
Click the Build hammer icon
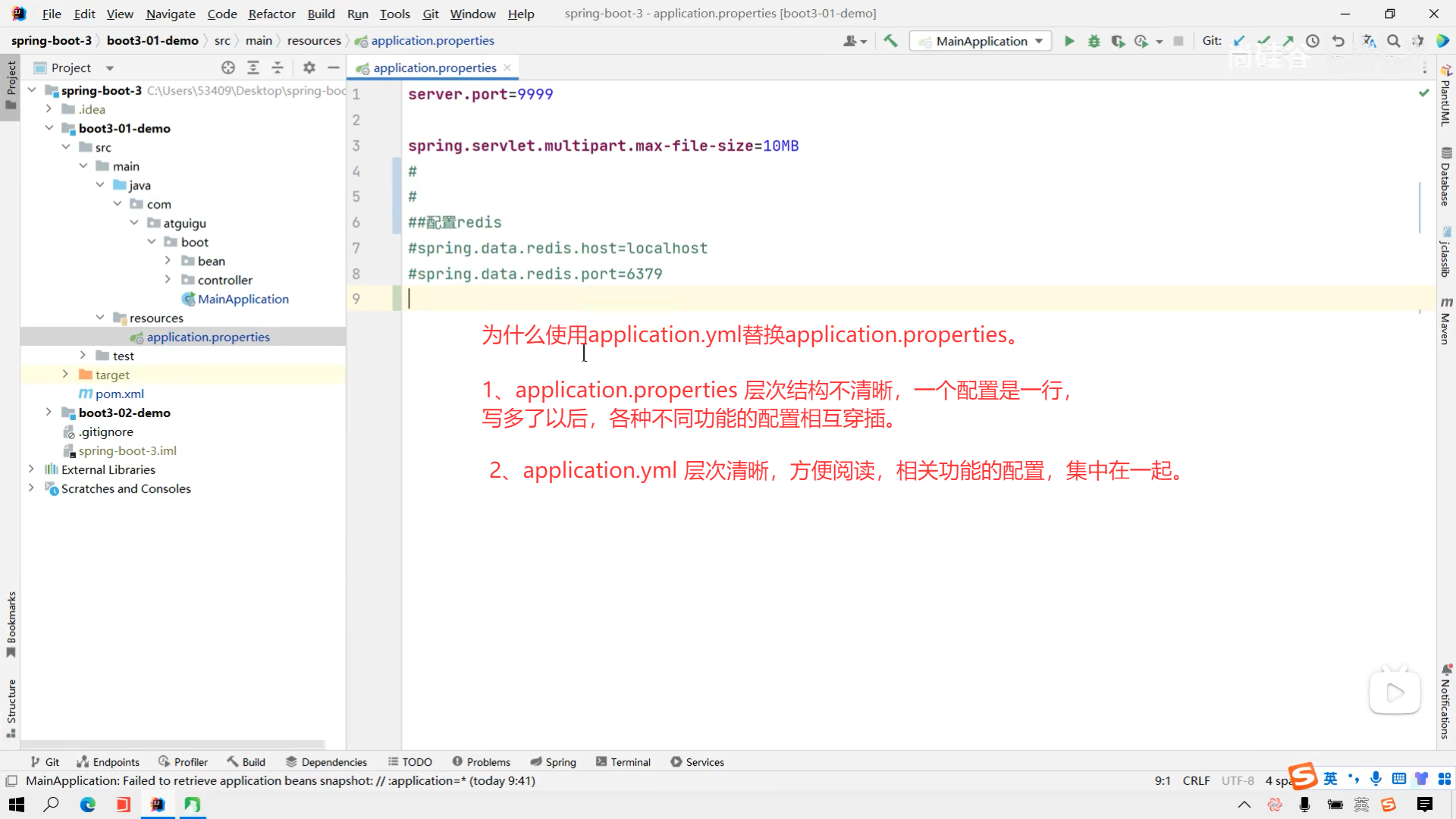(x=890, y=41)
